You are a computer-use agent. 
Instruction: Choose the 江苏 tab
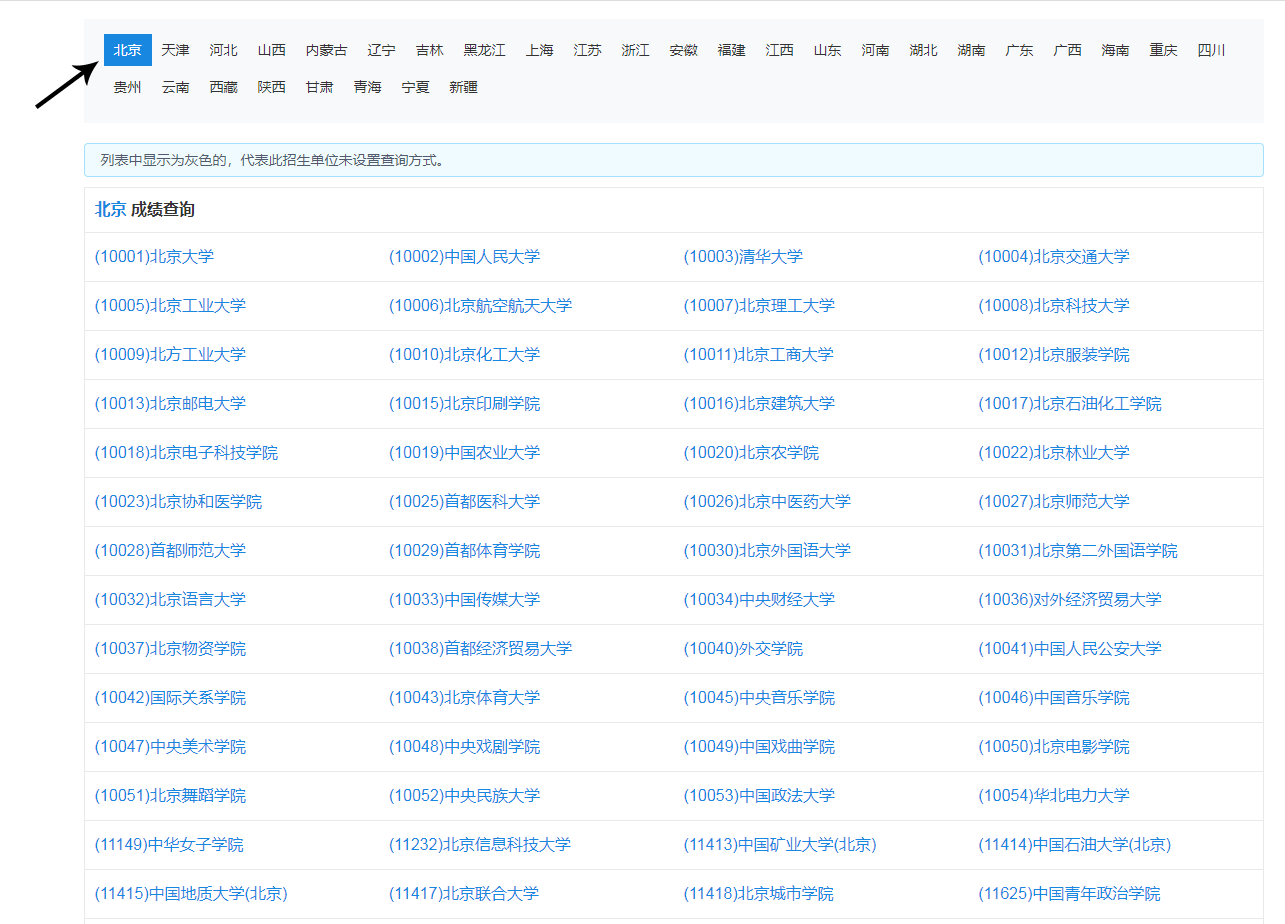588,50
